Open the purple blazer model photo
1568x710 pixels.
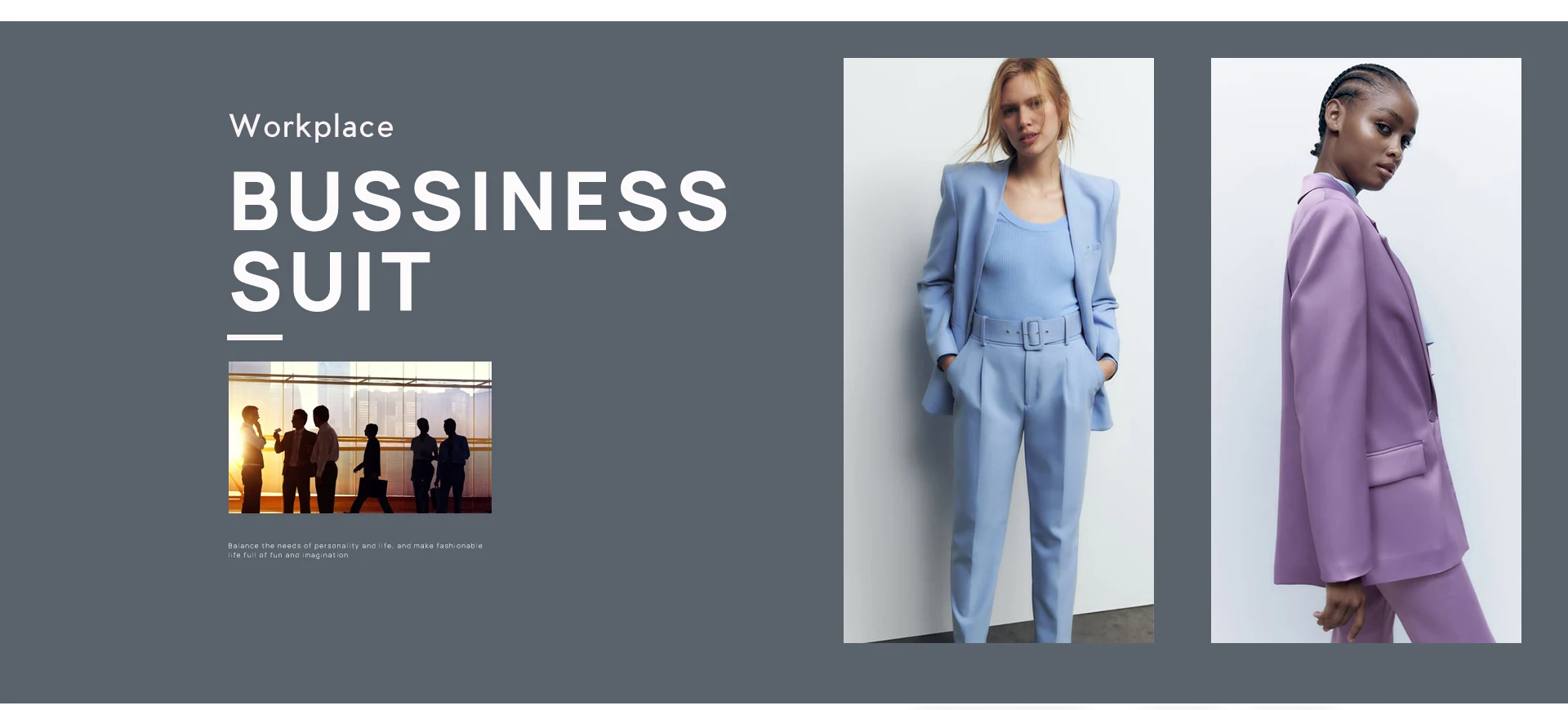click(1366, 350)
